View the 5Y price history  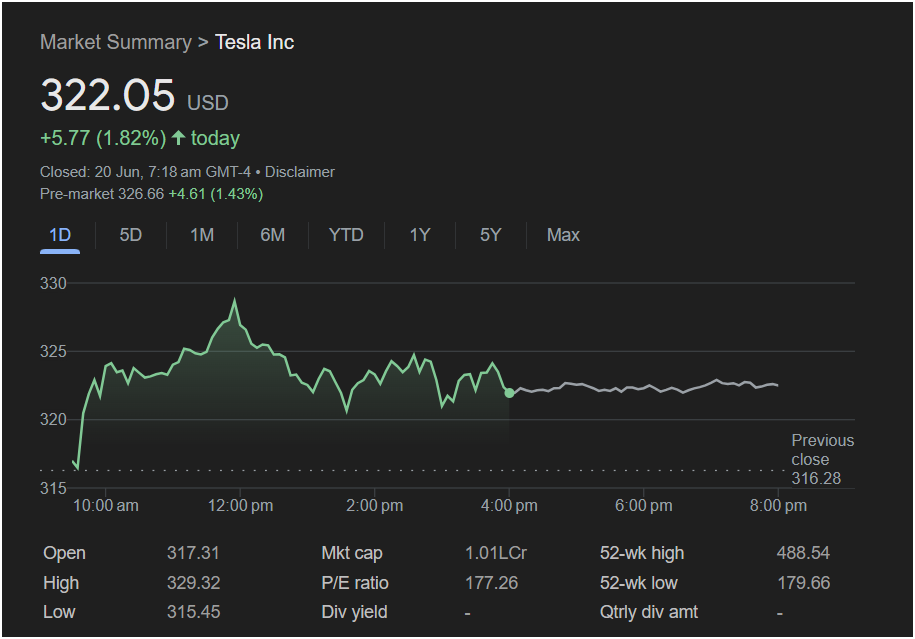click(490, 235)
